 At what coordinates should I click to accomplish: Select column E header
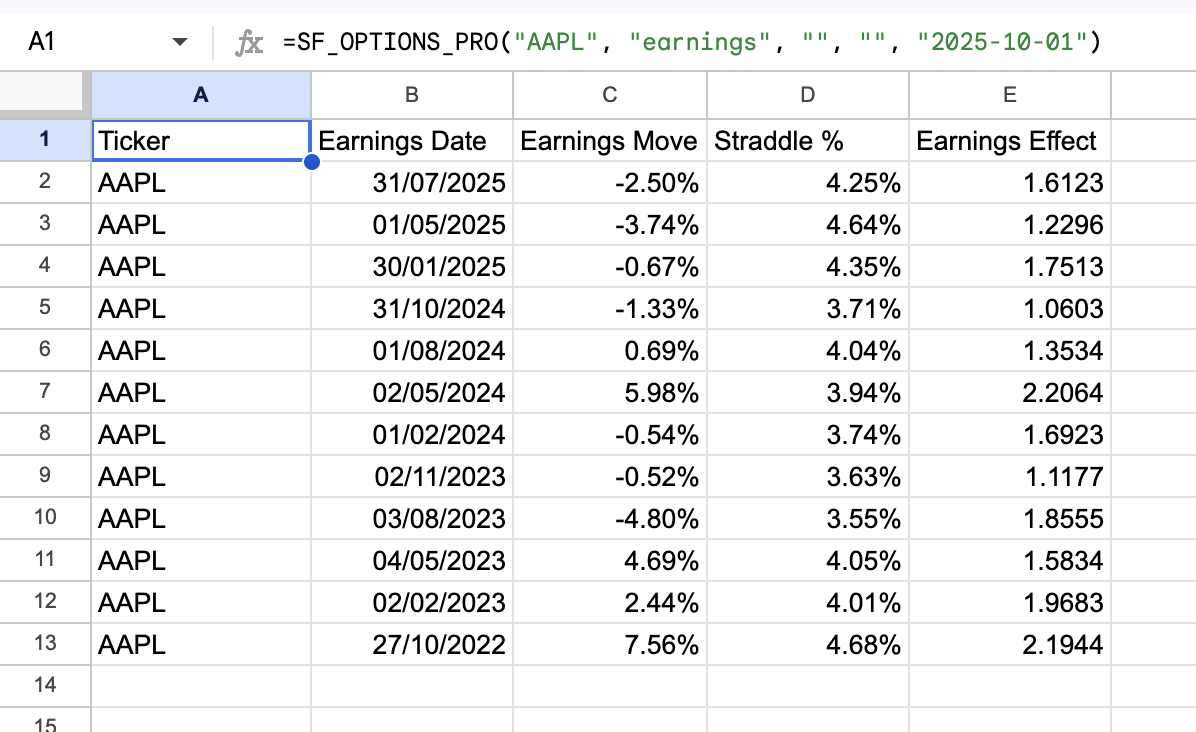1010,95
